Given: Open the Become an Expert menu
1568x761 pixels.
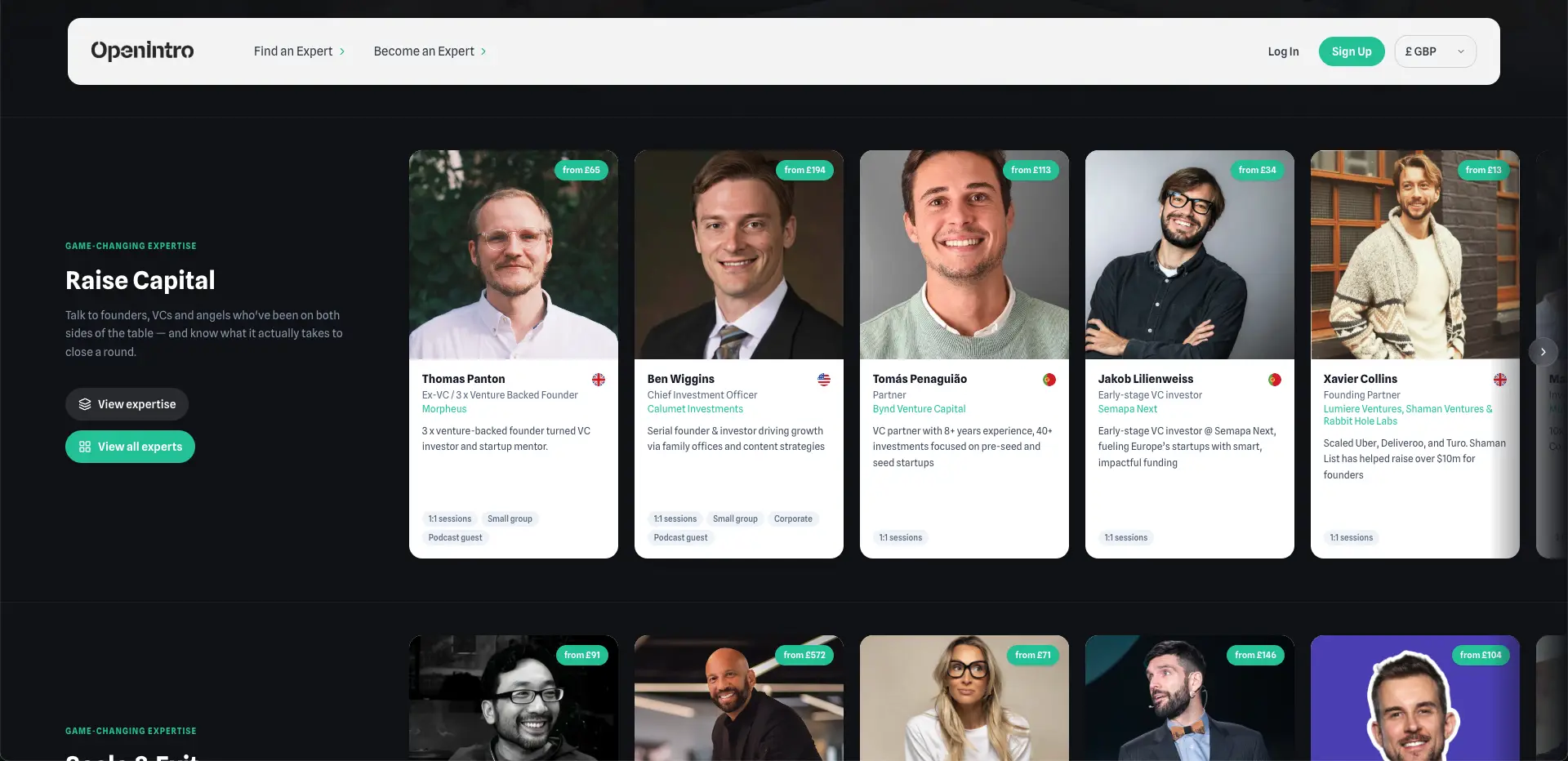Looking at the screenshot, I should (x=430, y=51).
